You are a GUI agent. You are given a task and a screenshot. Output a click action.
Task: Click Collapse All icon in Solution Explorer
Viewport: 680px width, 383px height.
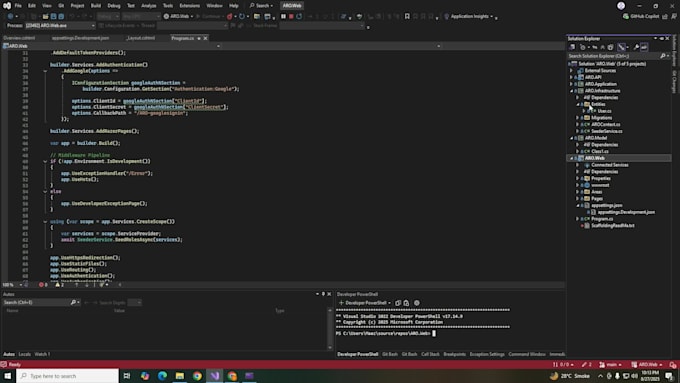click(x=602, y=47)
